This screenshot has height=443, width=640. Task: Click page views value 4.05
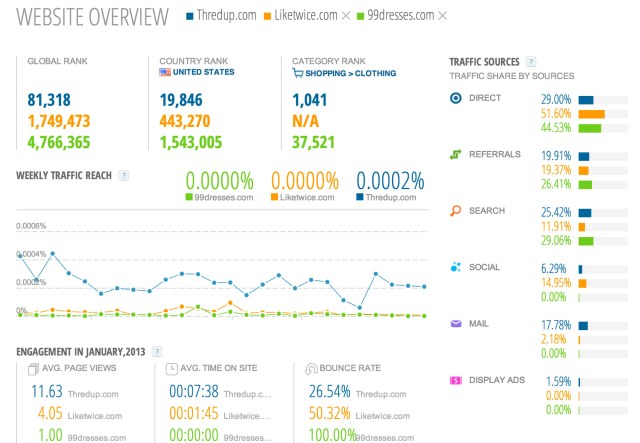click(x=50, y=414)
